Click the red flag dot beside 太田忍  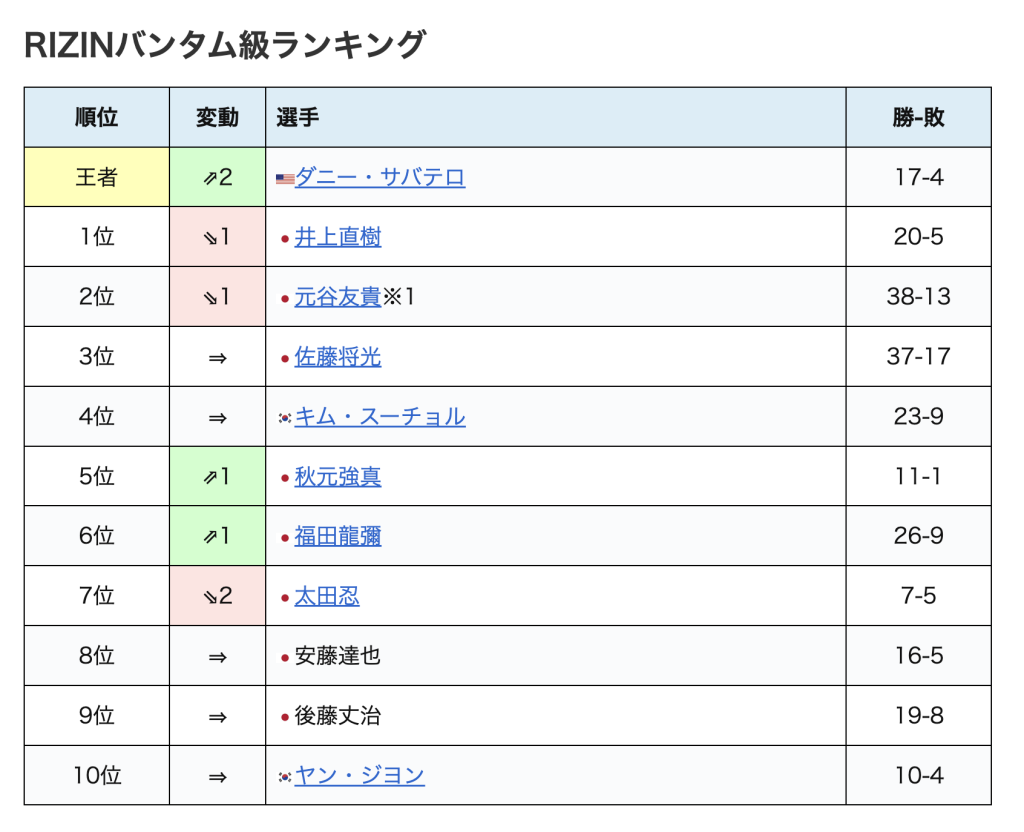point(285,598)
